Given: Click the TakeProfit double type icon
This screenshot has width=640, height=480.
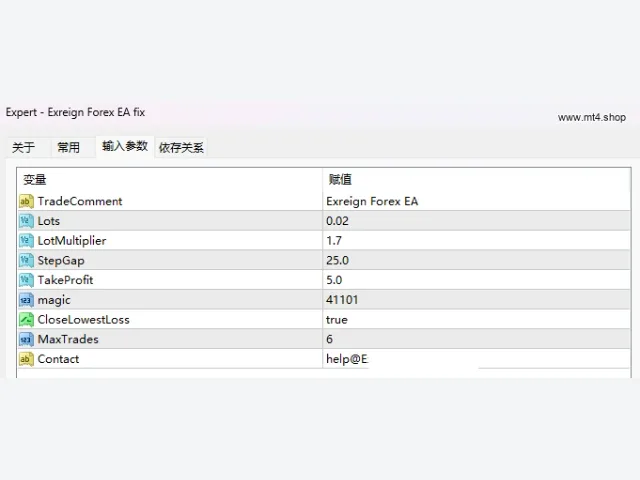Looking at the screenshot, I should [x=26, y=280].
